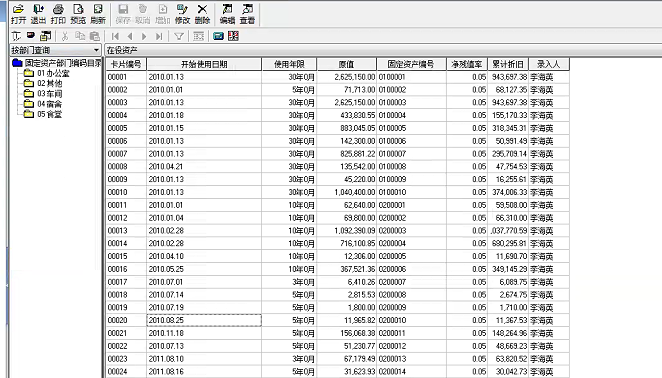The width and height of the screenshot is (662, 378).
Task: Click the 打开 (Open) toolbar icon
Action: (x=18, y=14)
